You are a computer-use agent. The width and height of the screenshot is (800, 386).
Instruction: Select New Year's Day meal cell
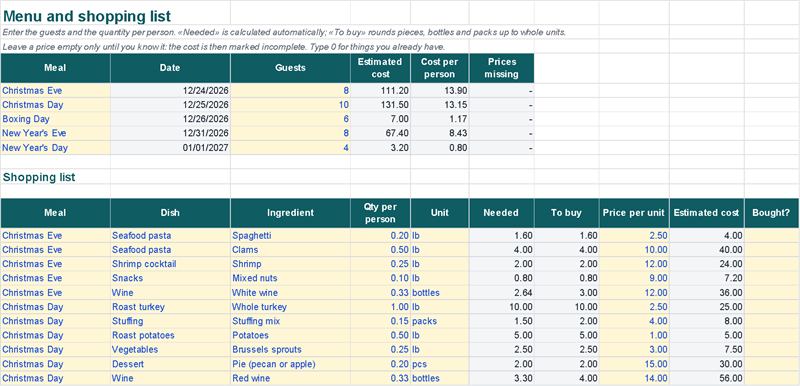coord(55,148)
